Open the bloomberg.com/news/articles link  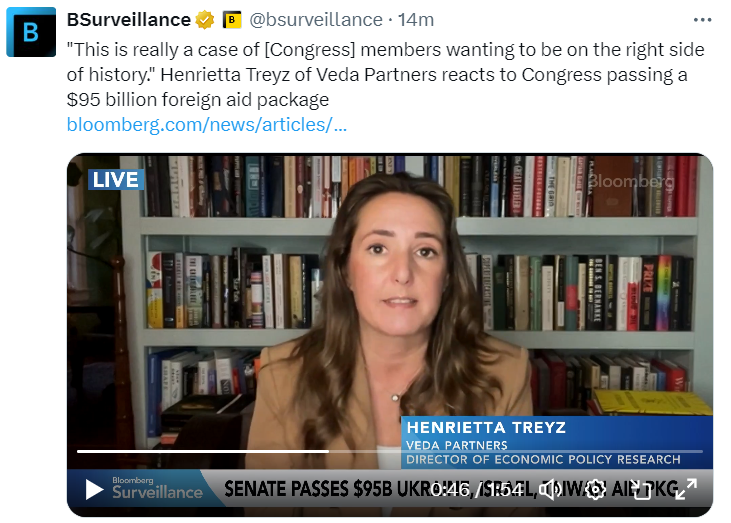pyautogui.click(x=207, y=125)
